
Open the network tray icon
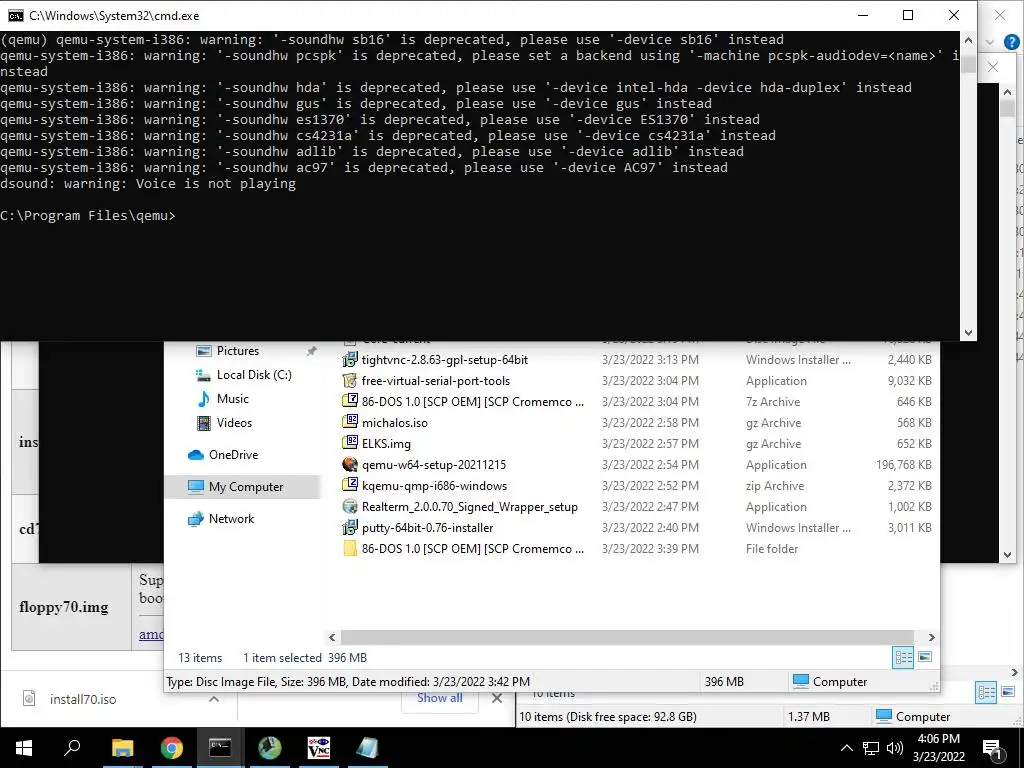click(x=871, y=748)
